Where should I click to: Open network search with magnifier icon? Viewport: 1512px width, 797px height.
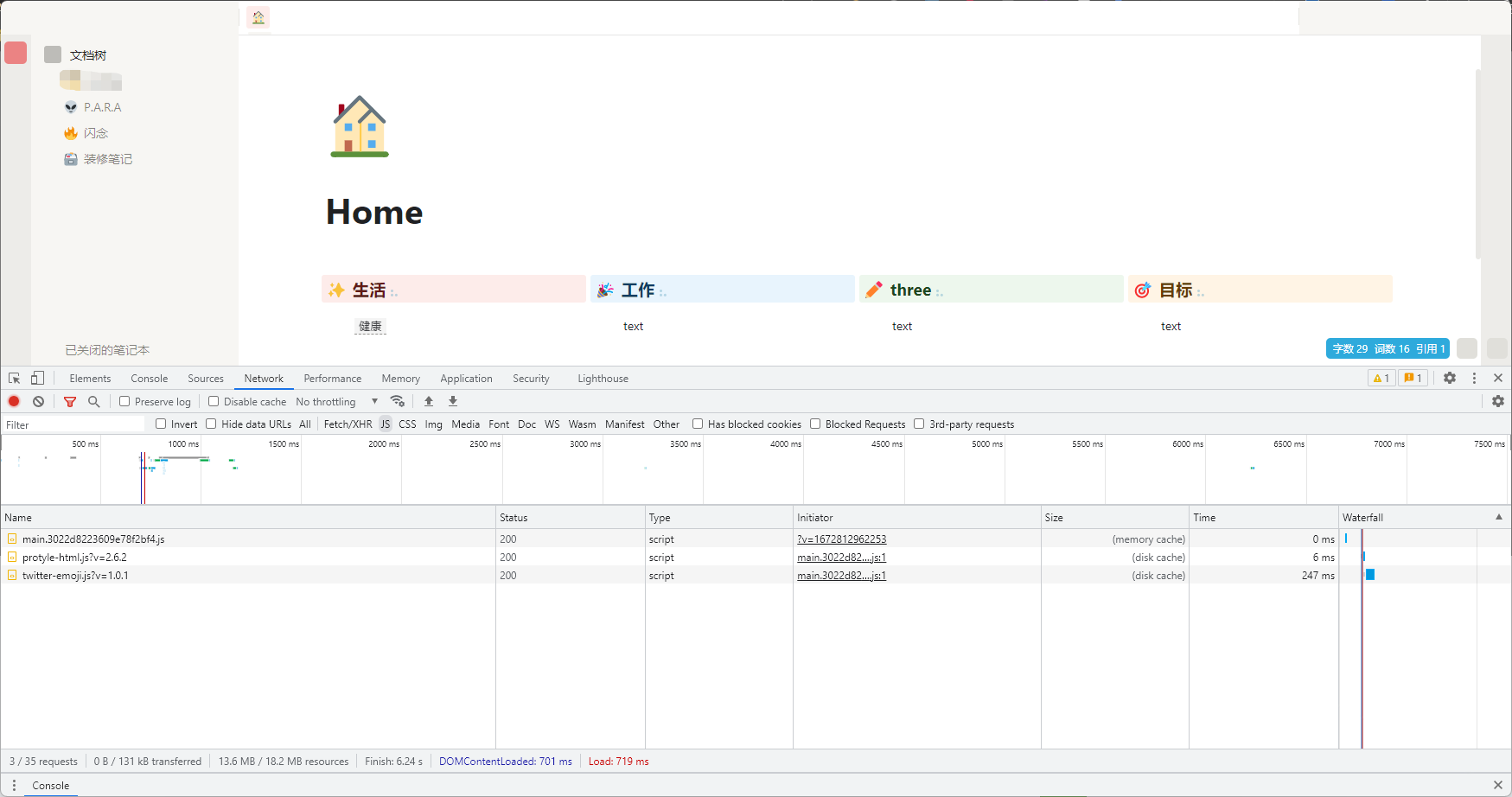[x=94, y=402]
